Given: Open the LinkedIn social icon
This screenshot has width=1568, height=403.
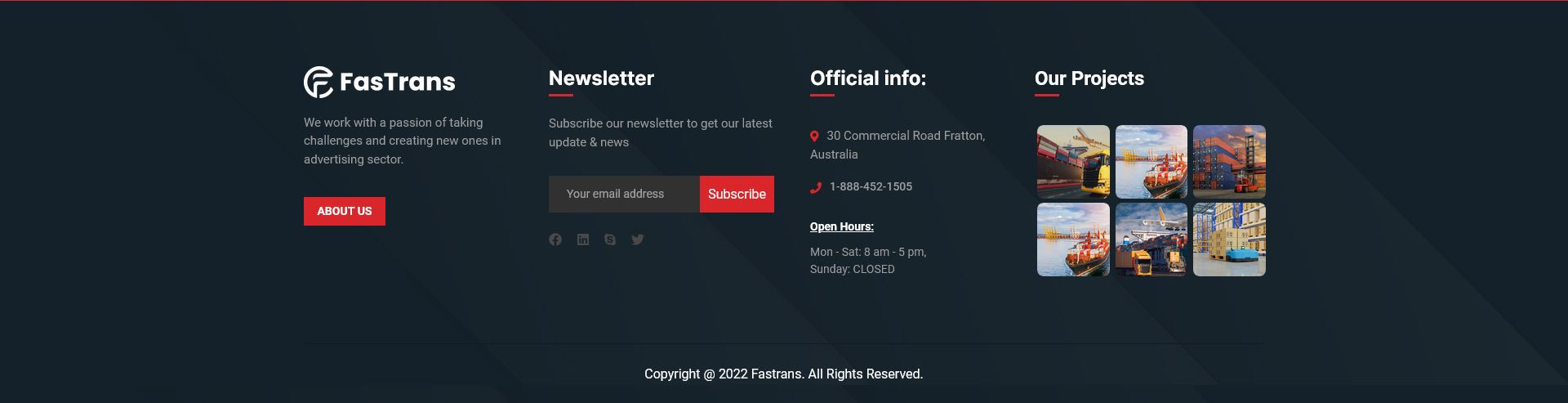Looking at the screenshot, I should (583, 240).
